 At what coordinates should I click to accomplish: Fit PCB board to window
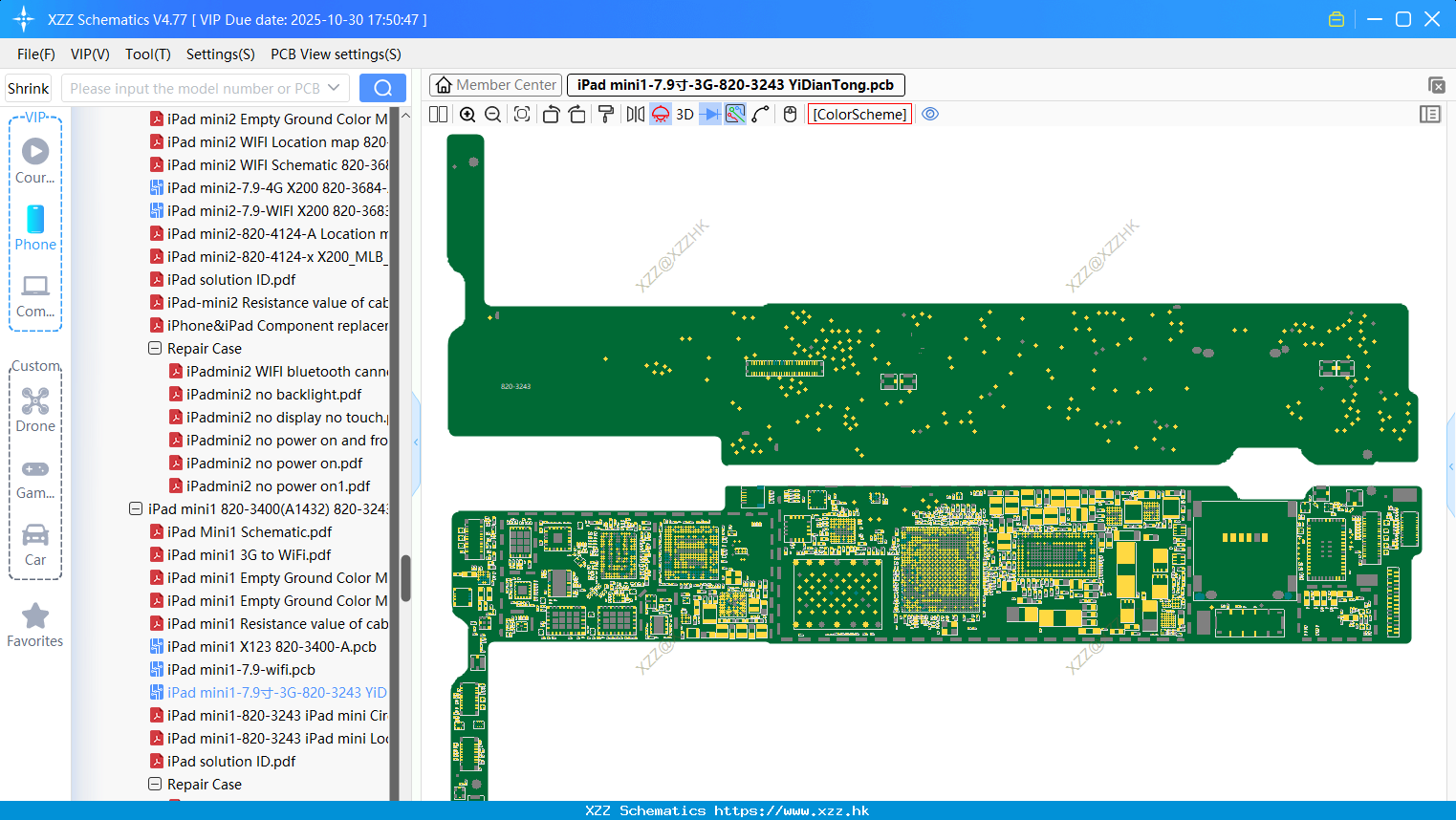[522, 115]
